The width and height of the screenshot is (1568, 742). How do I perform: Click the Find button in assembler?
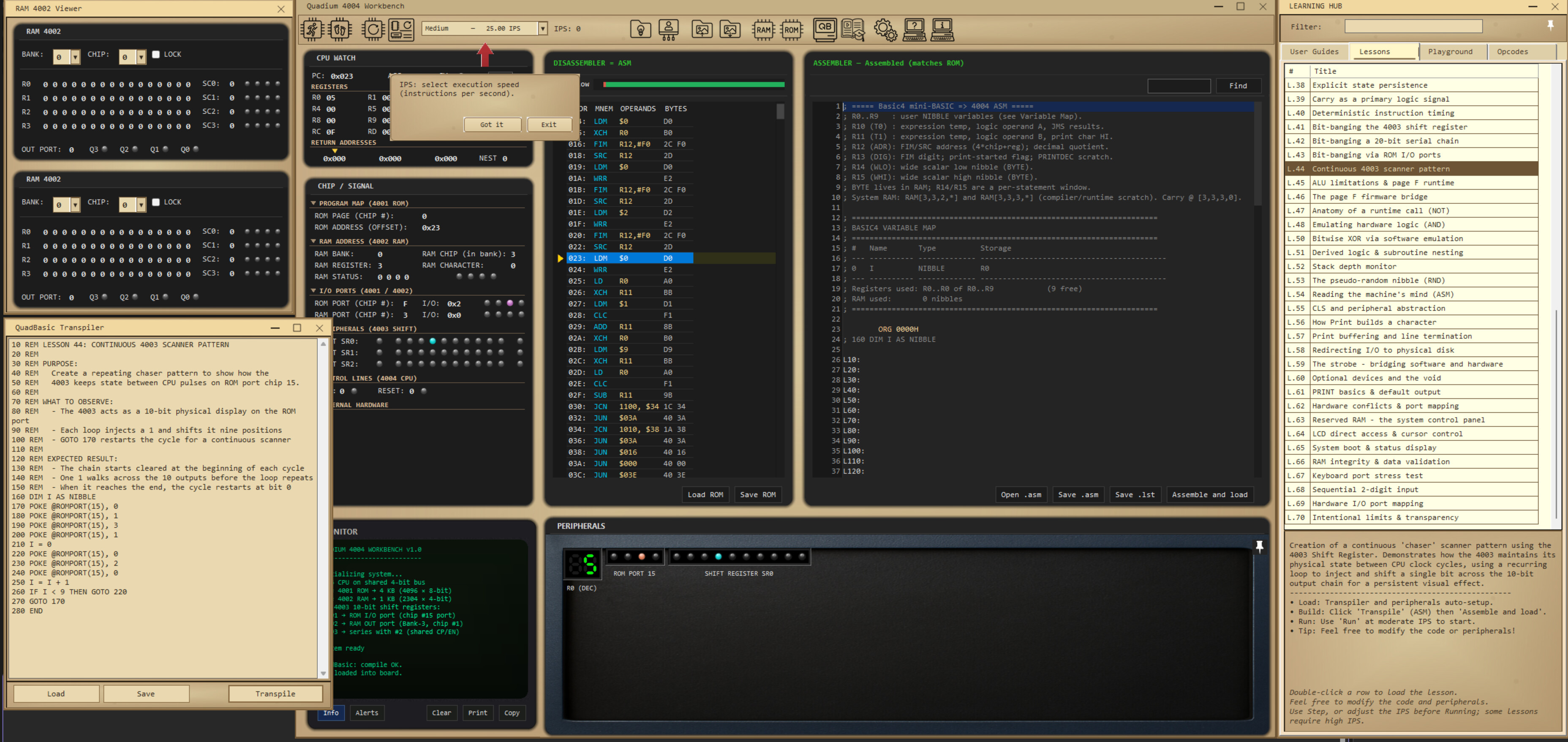click(x=1238, y=86)
